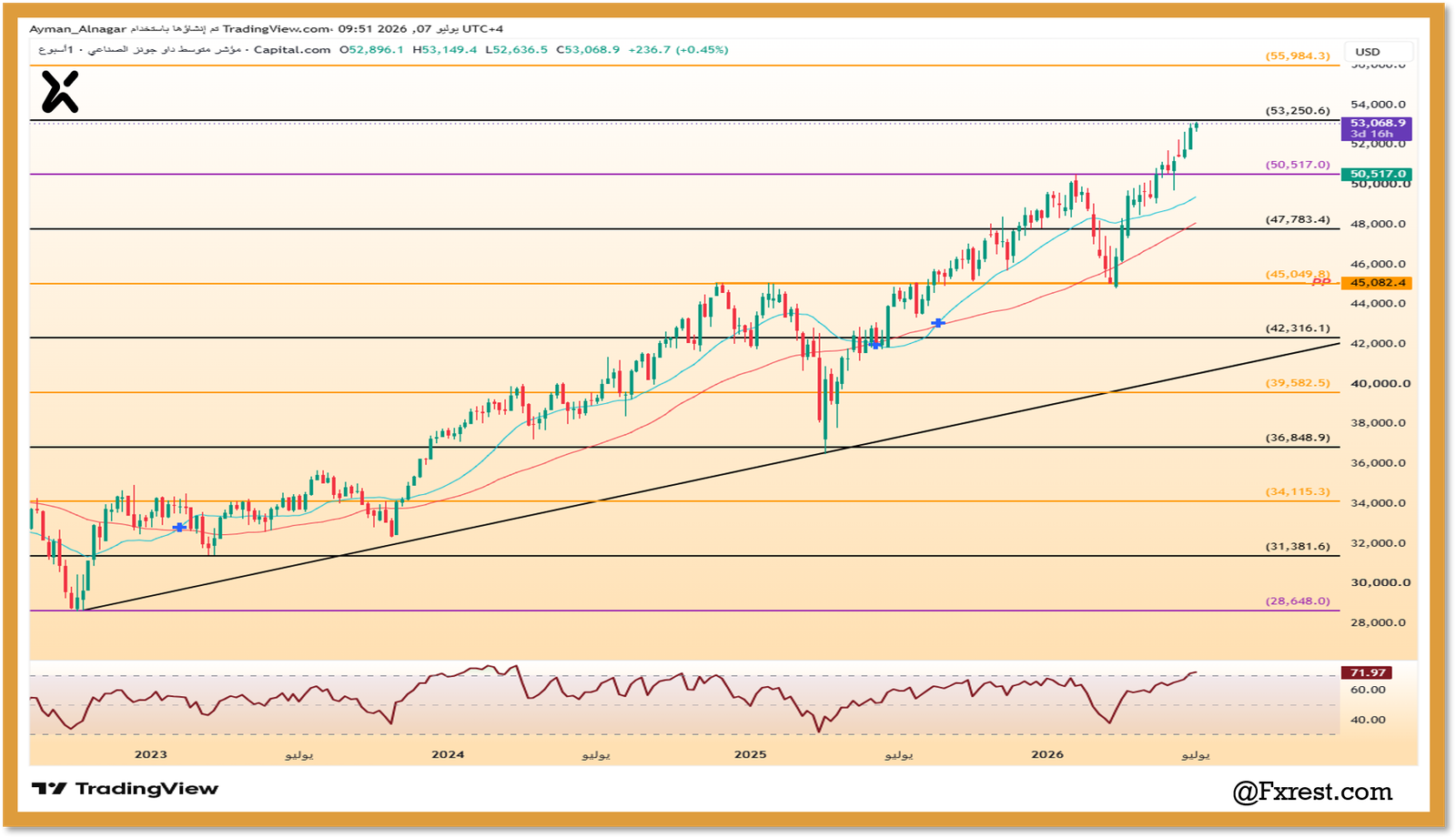
Task: Click the 48,000.0 price axis label
Action: click(1378, 224)
